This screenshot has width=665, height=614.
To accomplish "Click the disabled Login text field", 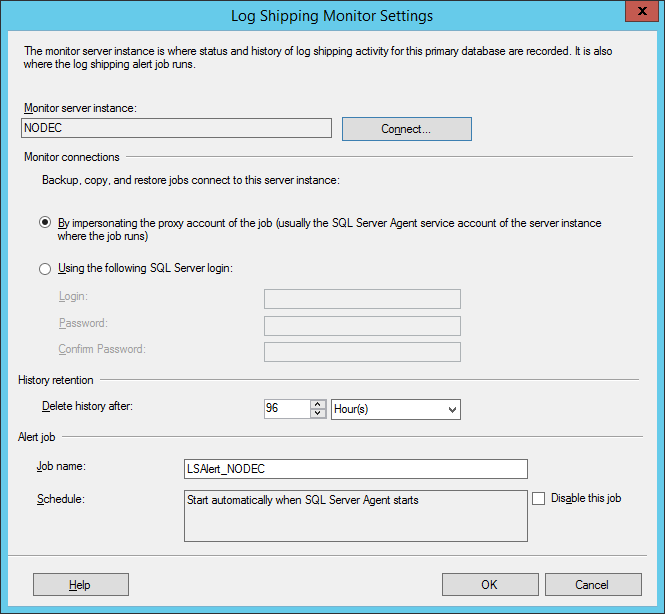I will [362, 299].
